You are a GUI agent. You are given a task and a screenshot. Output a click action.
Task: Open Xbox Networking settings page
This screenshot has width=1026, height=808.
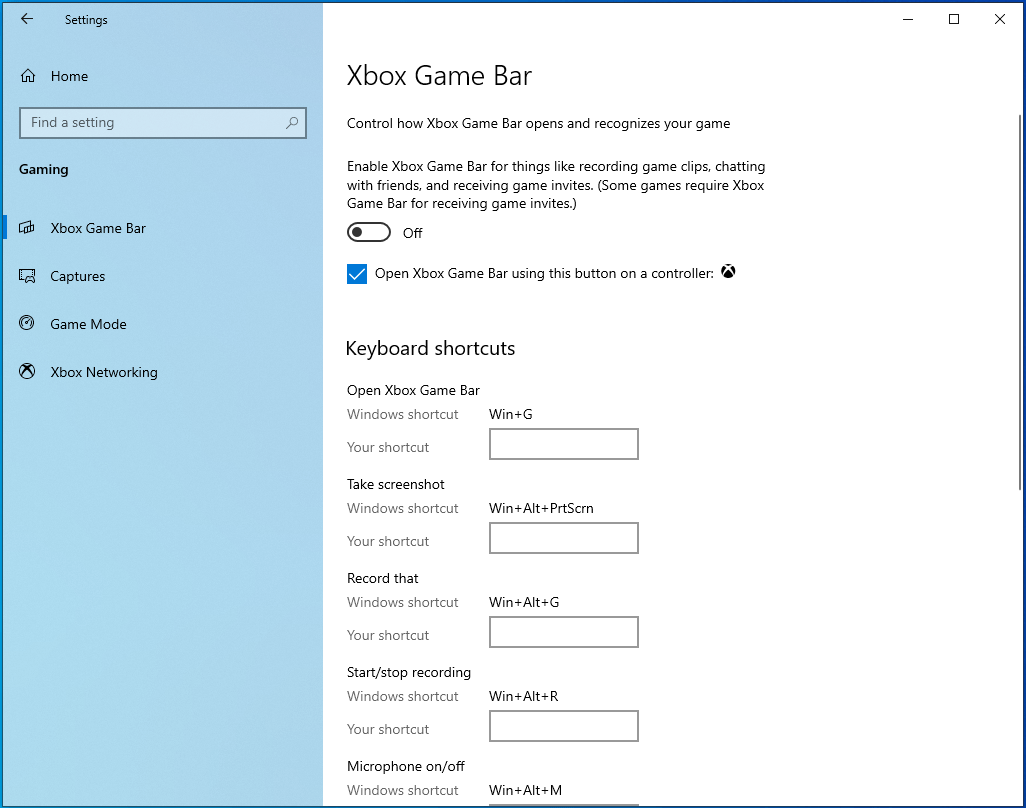tap(104, 372)
